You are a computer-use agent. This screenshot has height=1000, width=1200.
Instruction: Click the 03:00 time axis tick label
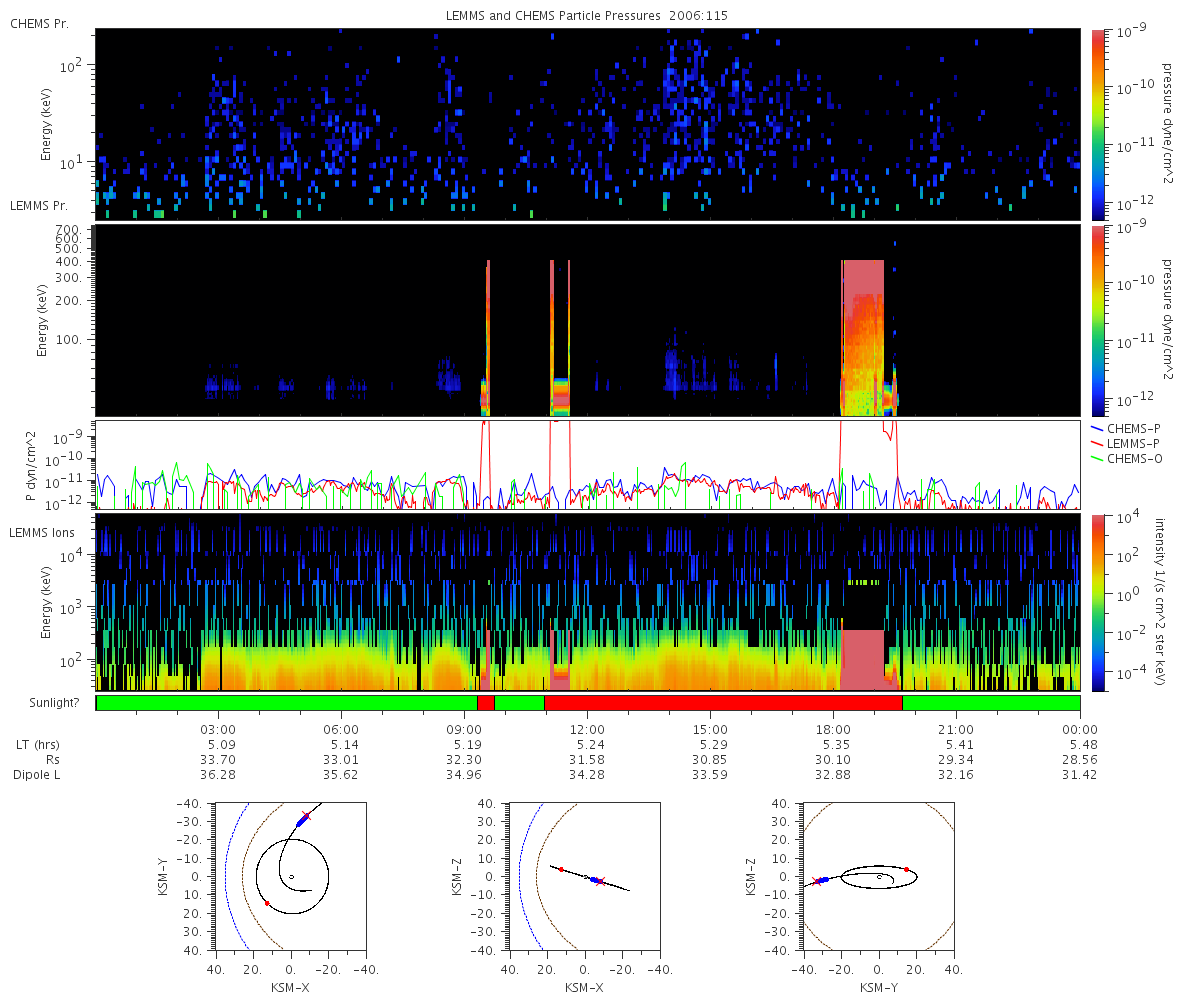(x=219, y=729)
